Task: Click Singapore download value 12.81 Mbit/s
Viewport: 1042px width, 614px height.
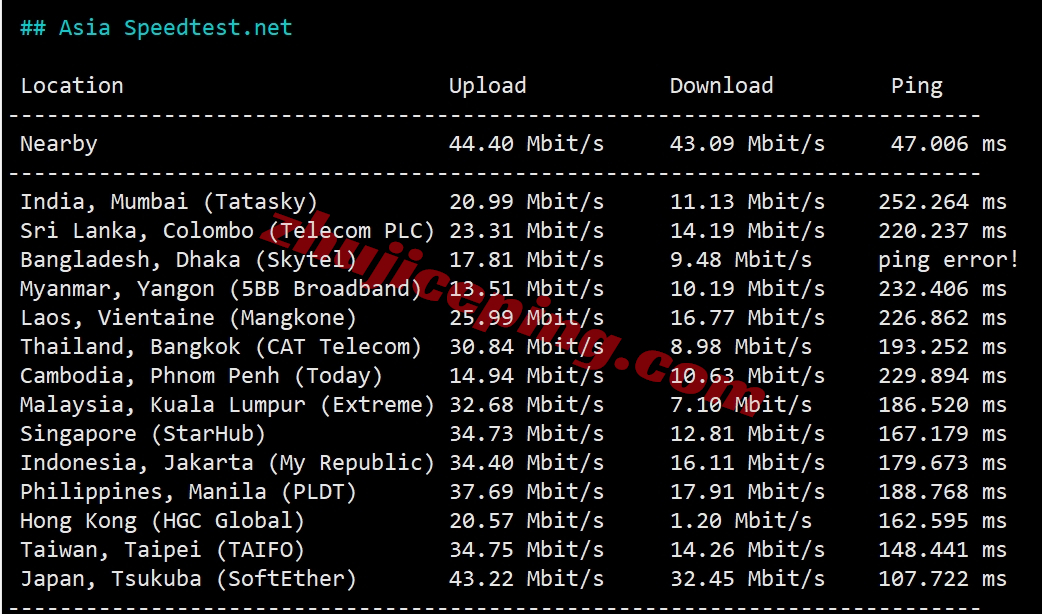Action: pyautogui.click(x=747, y=433)
